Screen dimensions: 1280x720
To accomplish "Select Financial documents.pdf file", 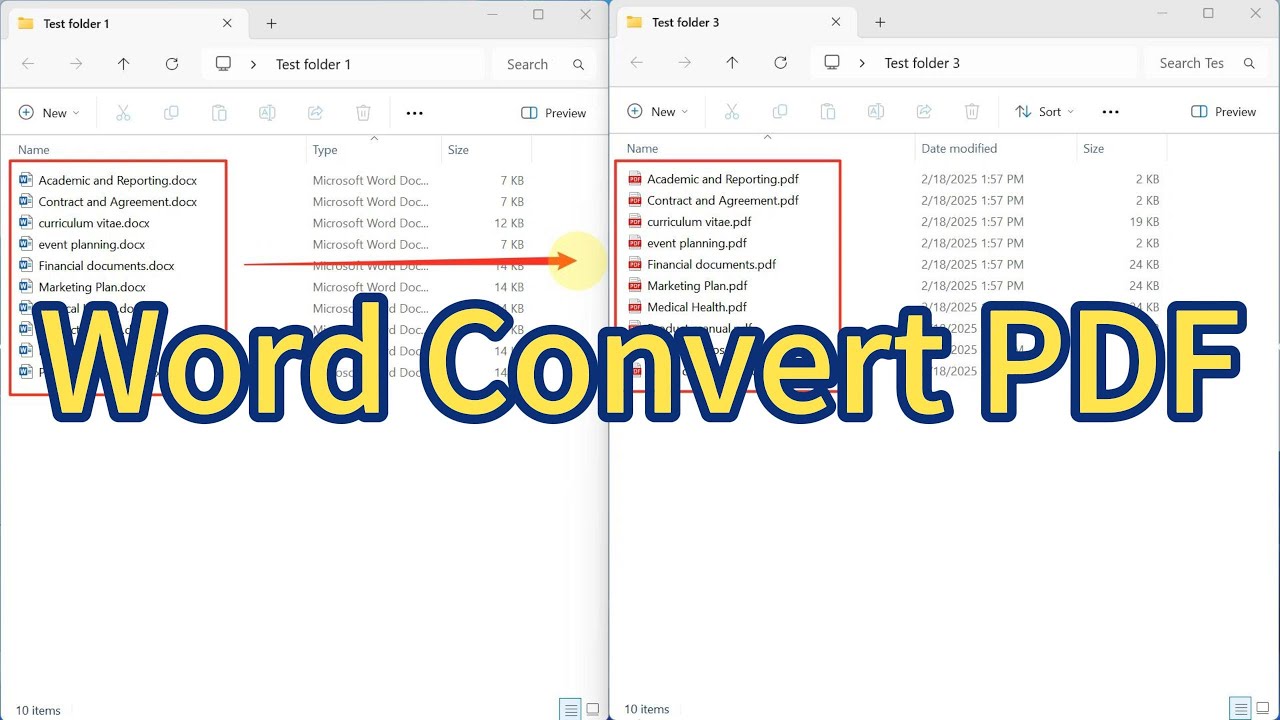I will [x=711, y=264].
